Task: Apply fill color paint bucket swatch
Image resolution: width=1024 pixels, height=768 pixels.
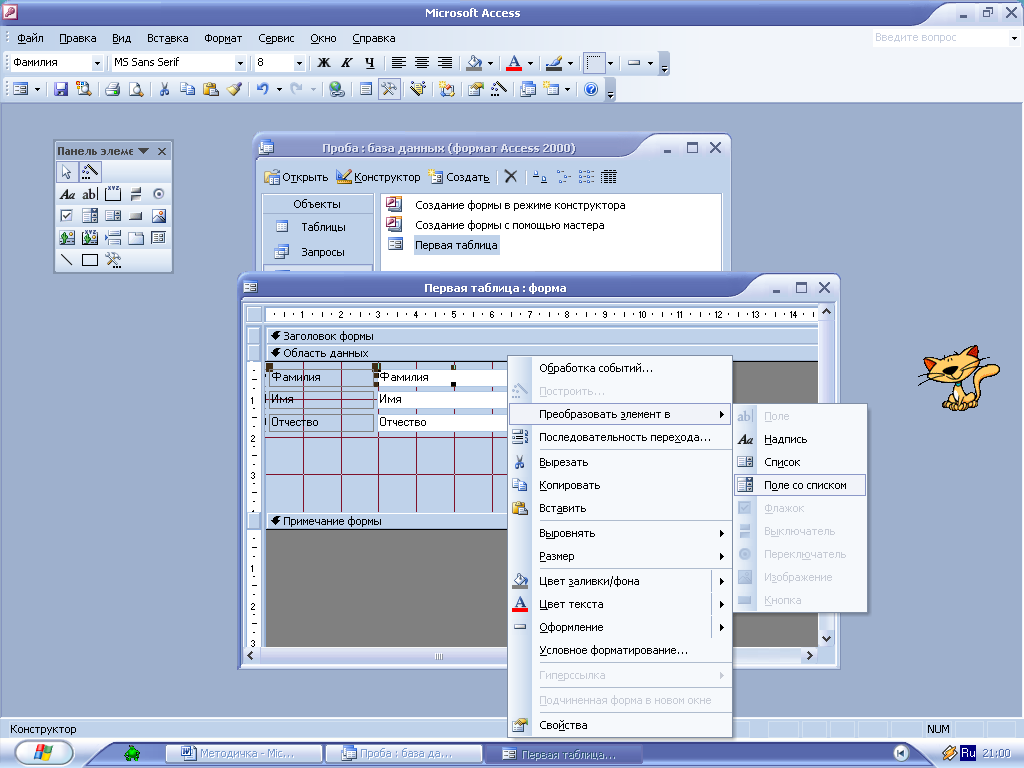Action: click(x=474, y=63)
